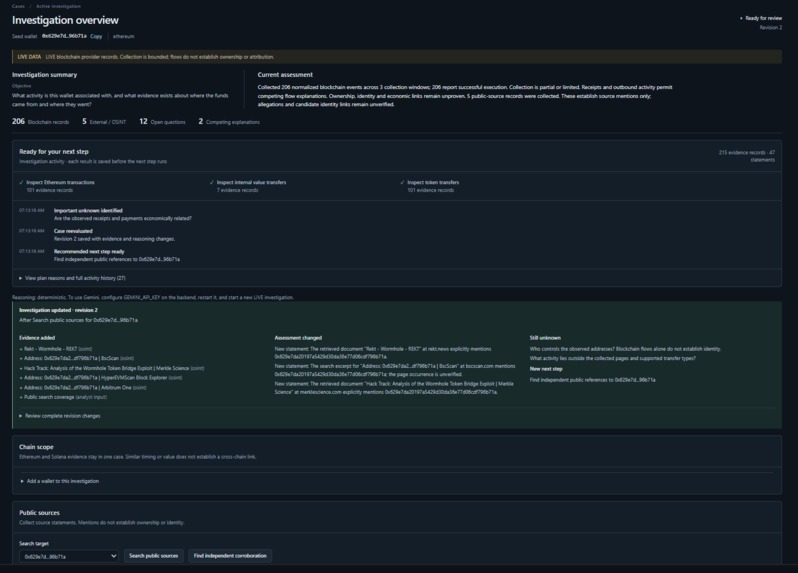This screenshot has height=573, width=798.
Task: Click the Investigation summary heading
Action: pos(45,75)
